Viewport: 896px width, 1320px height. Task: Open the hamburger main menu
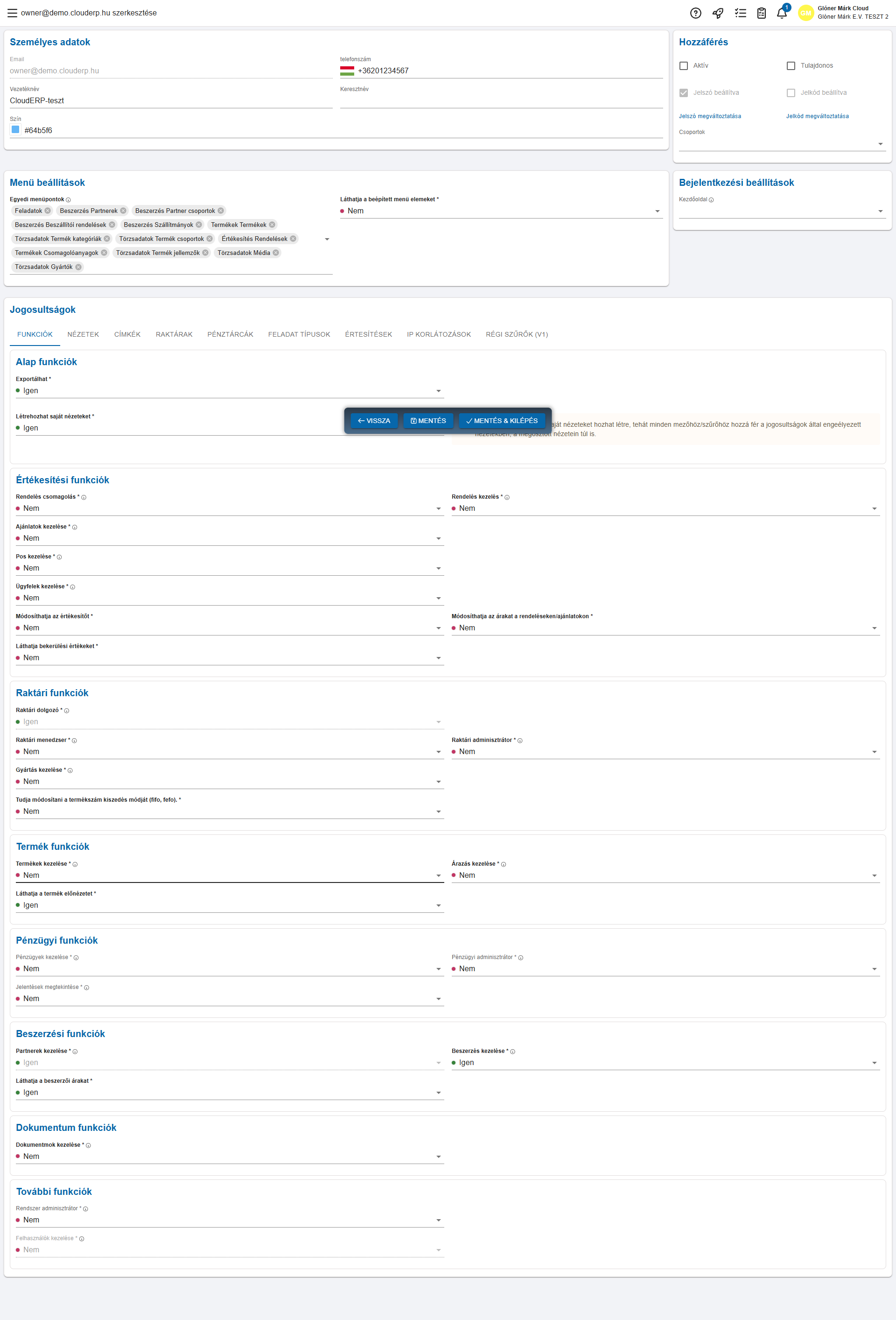pyautogui.click(x=12, y=13)
